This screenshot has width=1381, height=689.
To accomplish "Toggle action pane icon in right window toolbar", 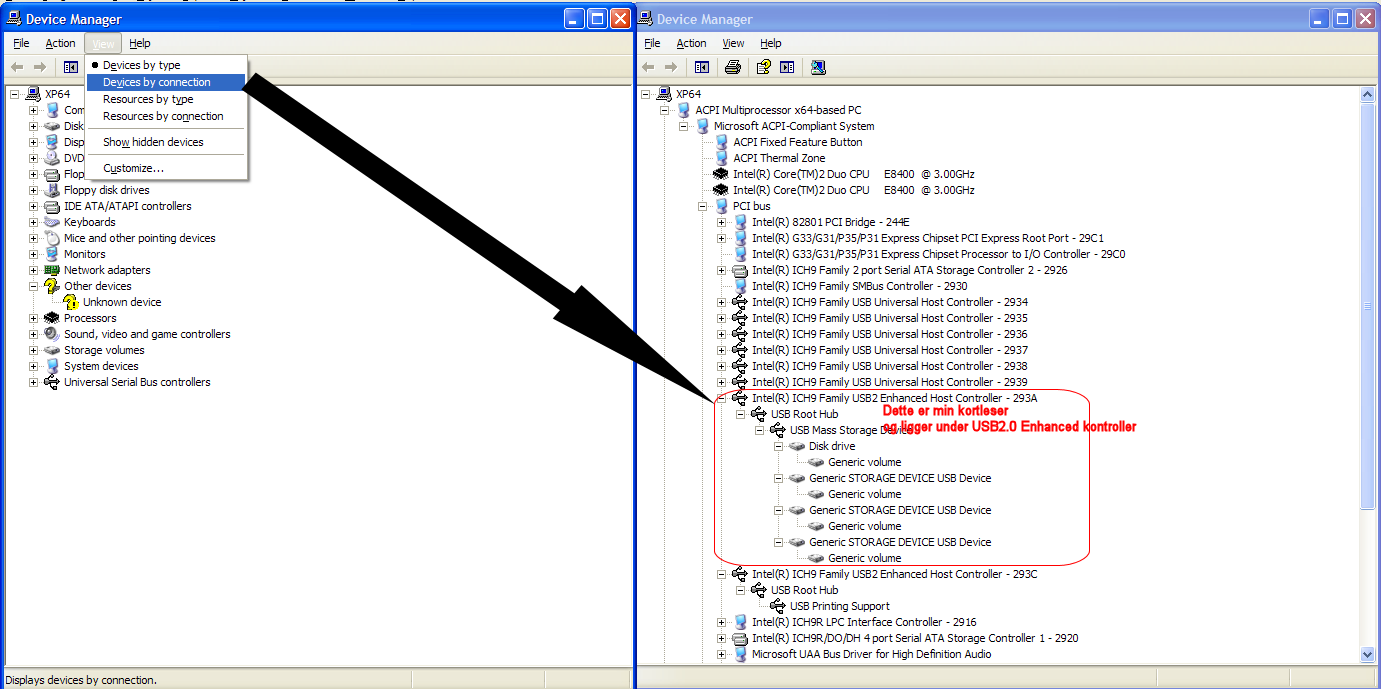I will [x=787, y=67].
